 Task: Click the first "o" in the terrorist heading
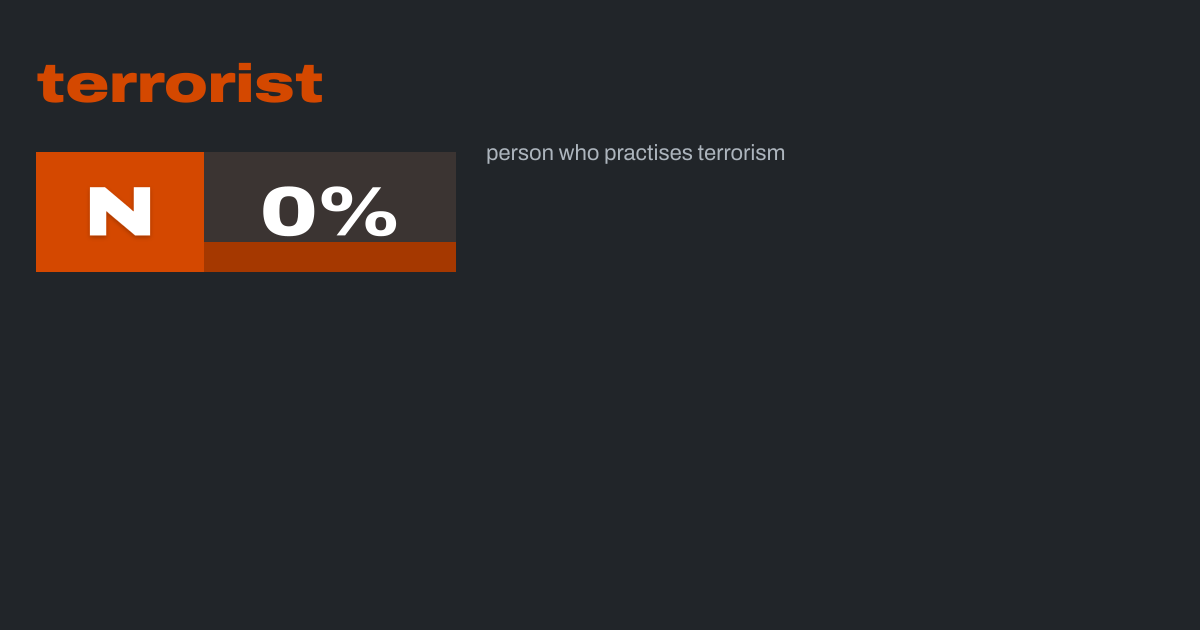click(x=171, y=88)
